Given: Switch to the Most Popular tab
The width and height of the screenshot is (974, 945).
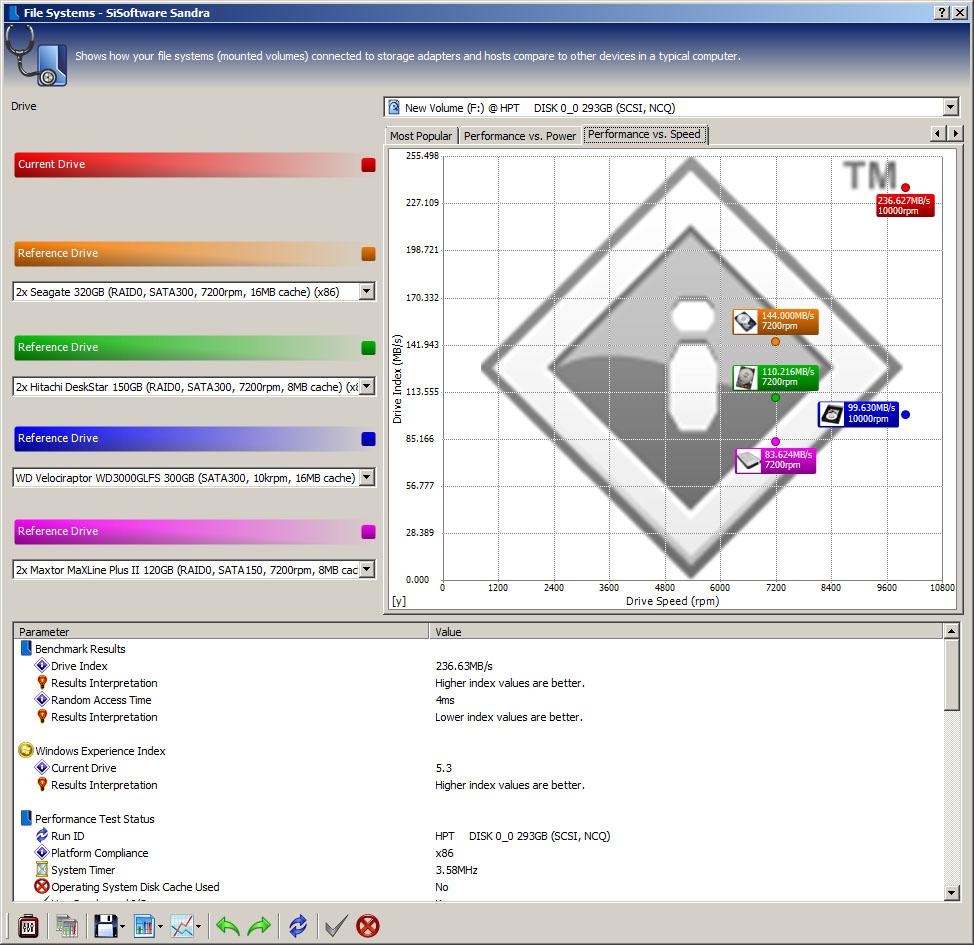Looking at the screenshot, I should (421, 135).
